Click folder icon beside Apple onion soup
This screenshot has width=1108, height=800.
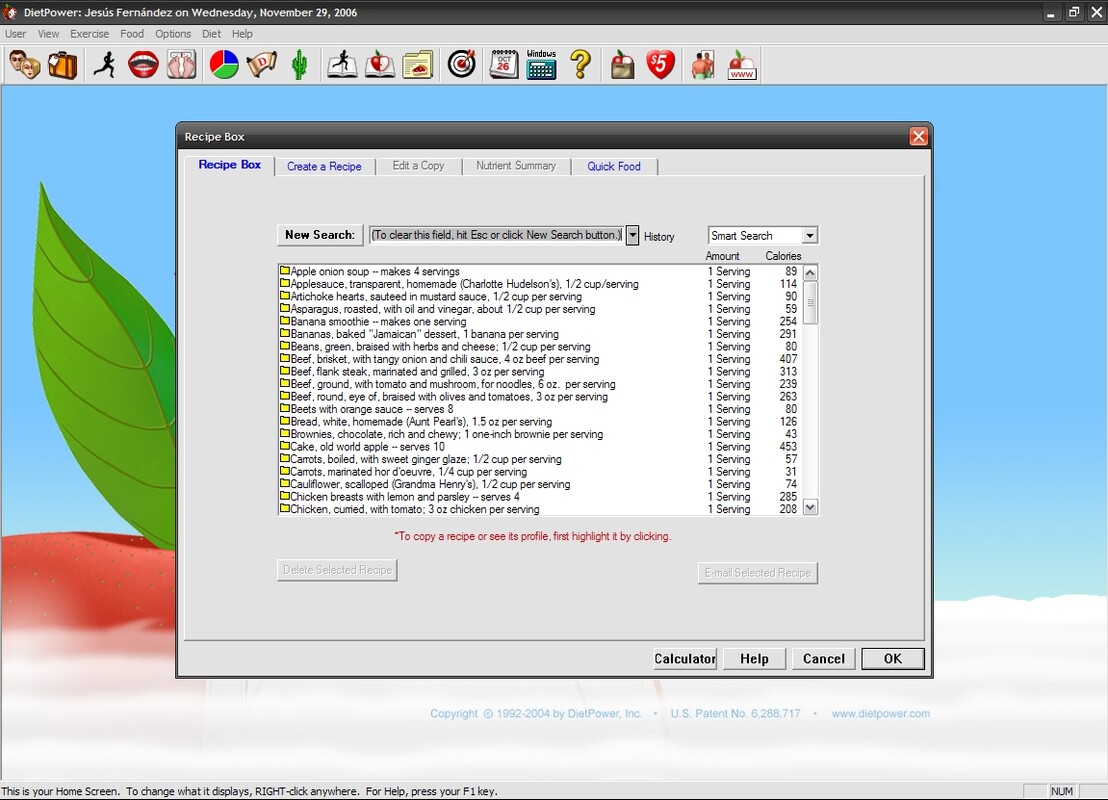(284, 271)
